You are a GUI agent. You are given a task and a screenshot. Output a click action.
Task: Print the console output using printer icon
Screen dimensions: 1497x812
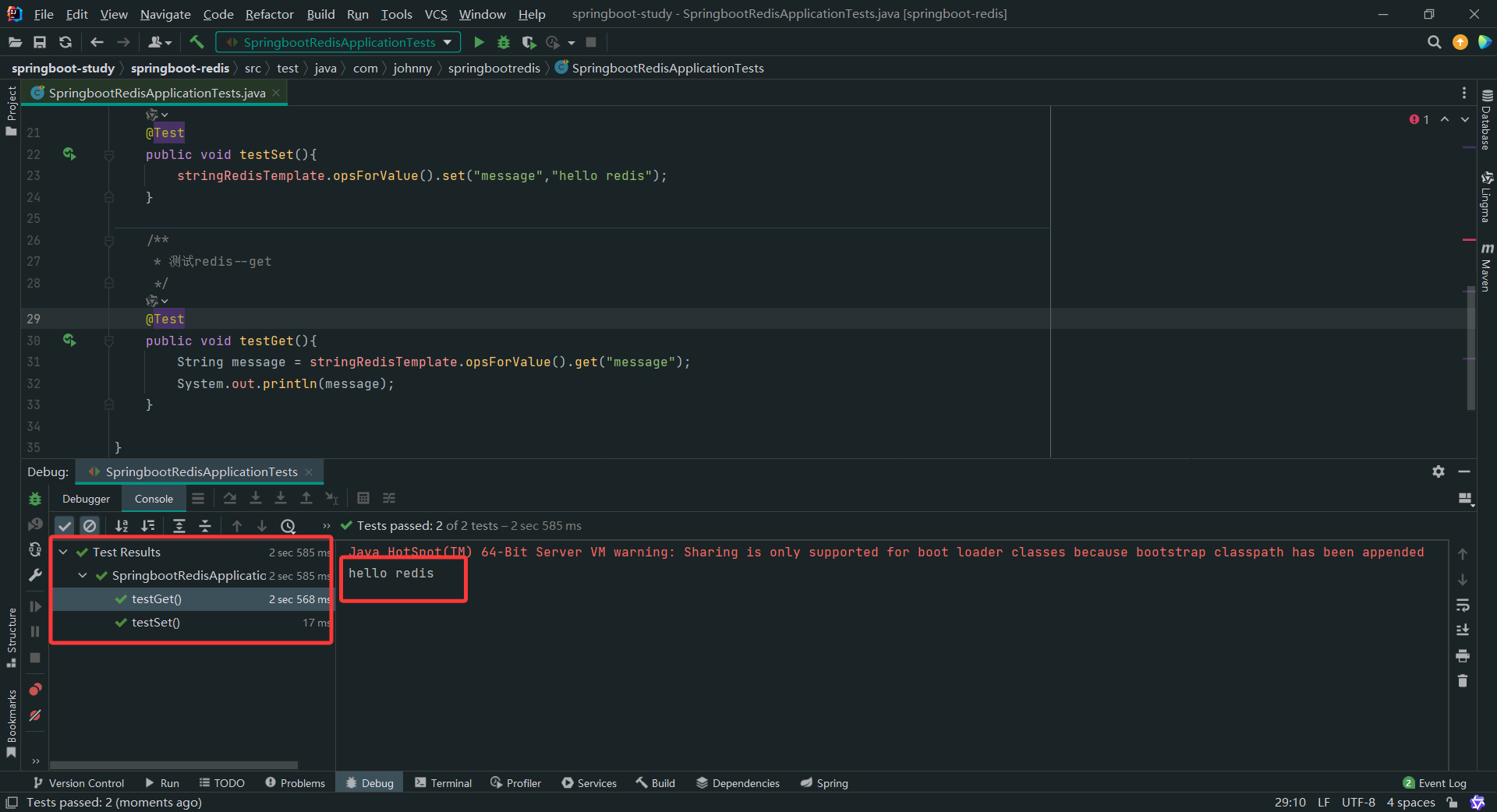click(1463, 655)
